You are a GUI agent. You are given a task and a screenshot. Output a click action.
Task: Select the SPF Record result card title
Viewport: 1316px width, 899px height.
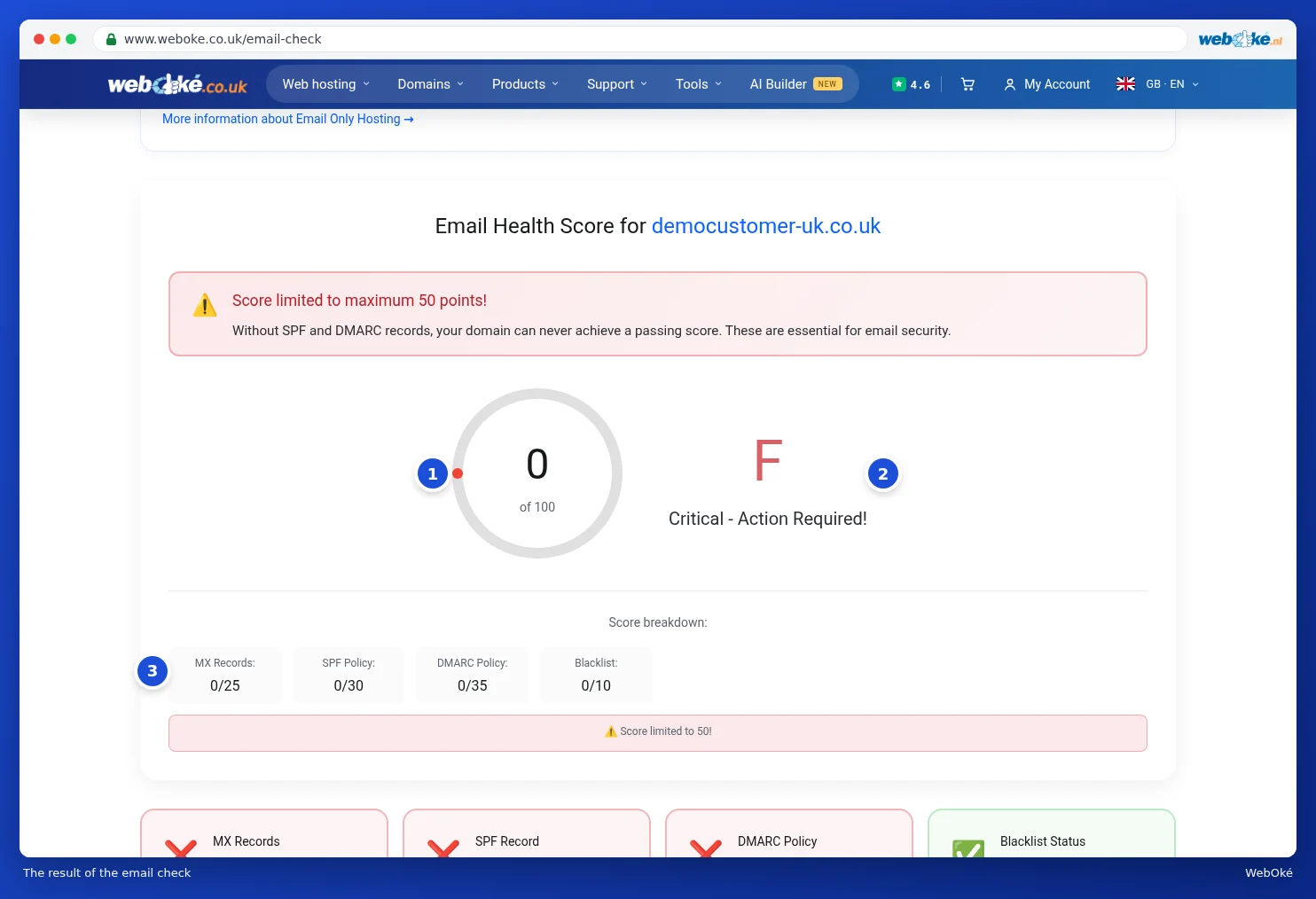coord(507,841)
